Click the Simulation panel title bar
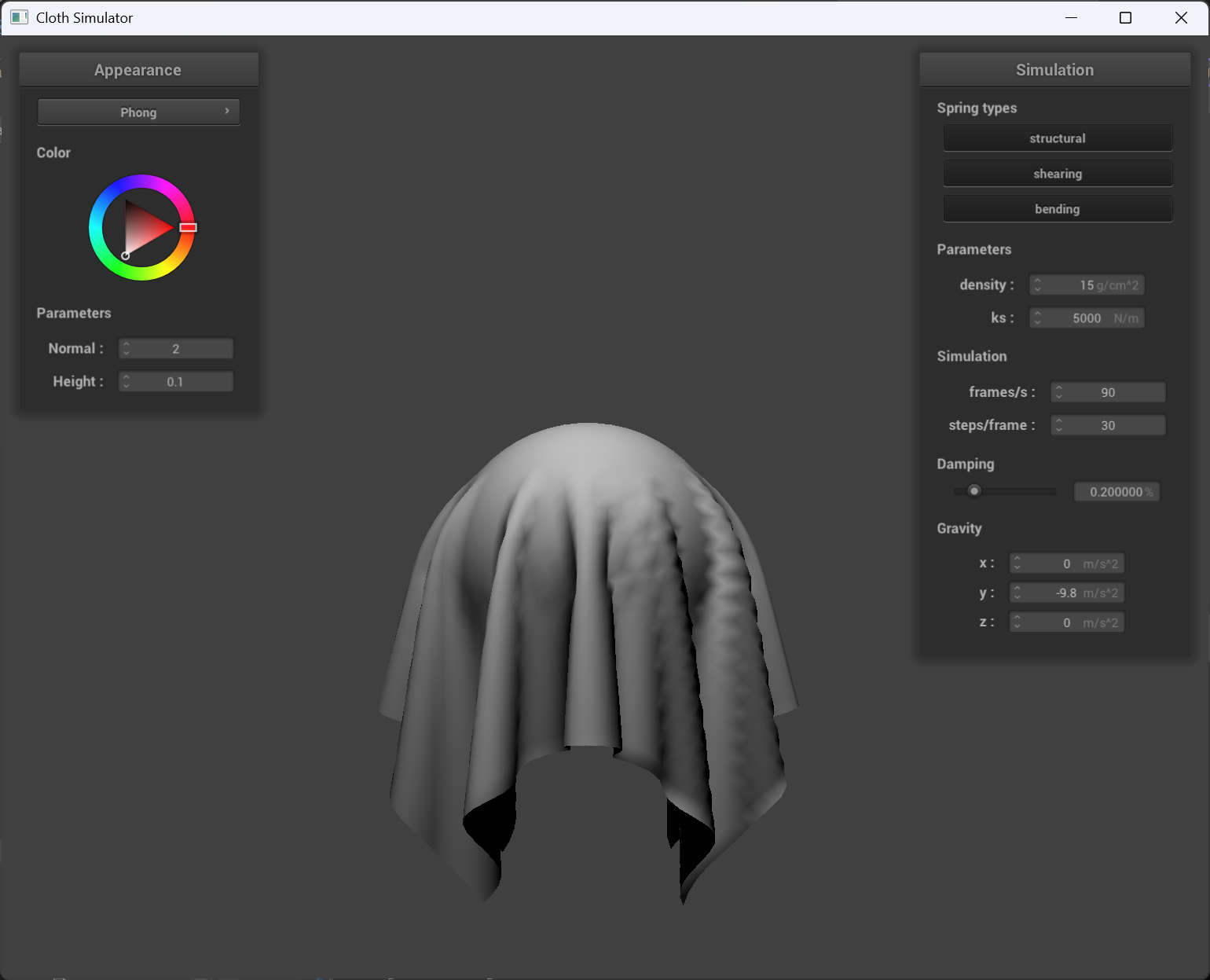 1054,70
